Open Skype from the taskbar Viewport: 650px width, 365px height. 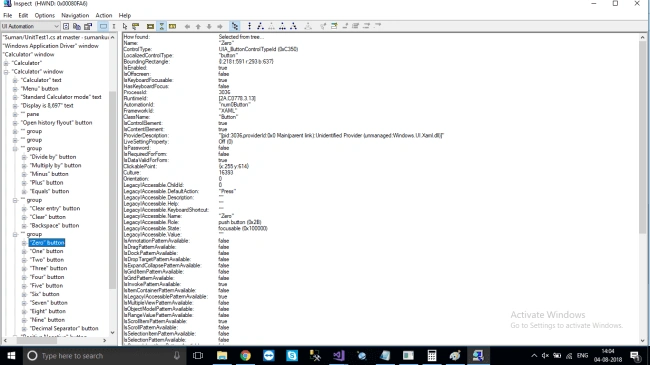tap(292, 356)
